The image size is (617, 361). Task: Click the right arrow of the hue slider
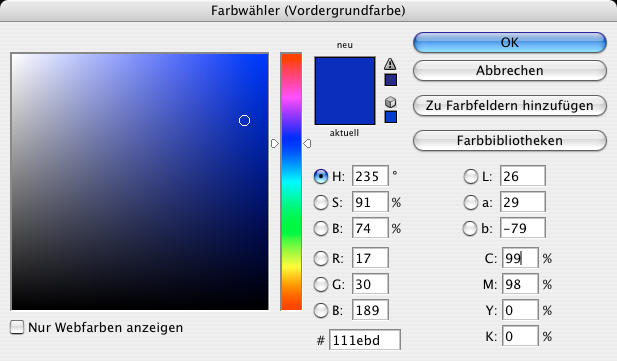click(307, 144)
